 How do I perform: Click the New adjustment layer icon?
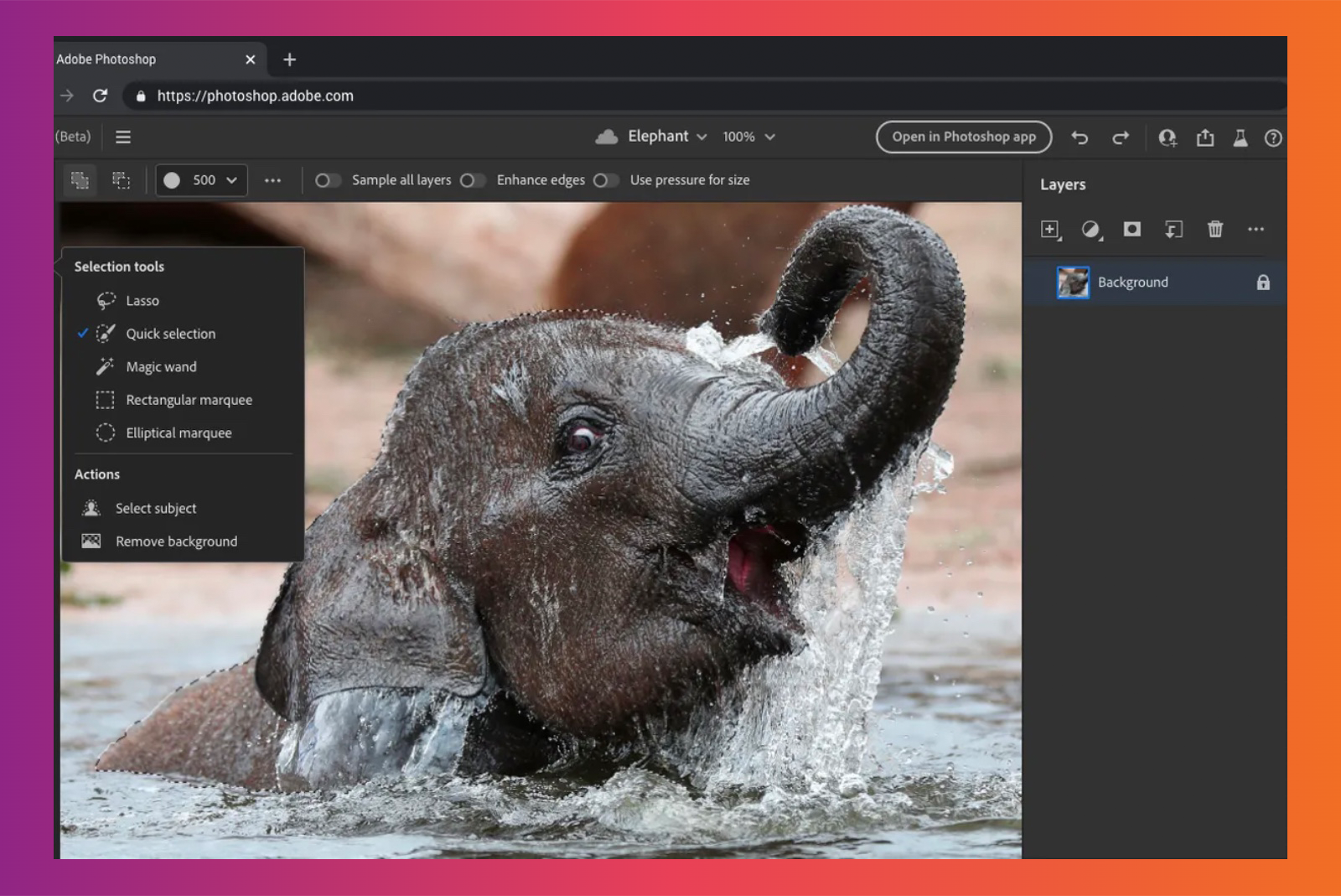point(1091,229)
